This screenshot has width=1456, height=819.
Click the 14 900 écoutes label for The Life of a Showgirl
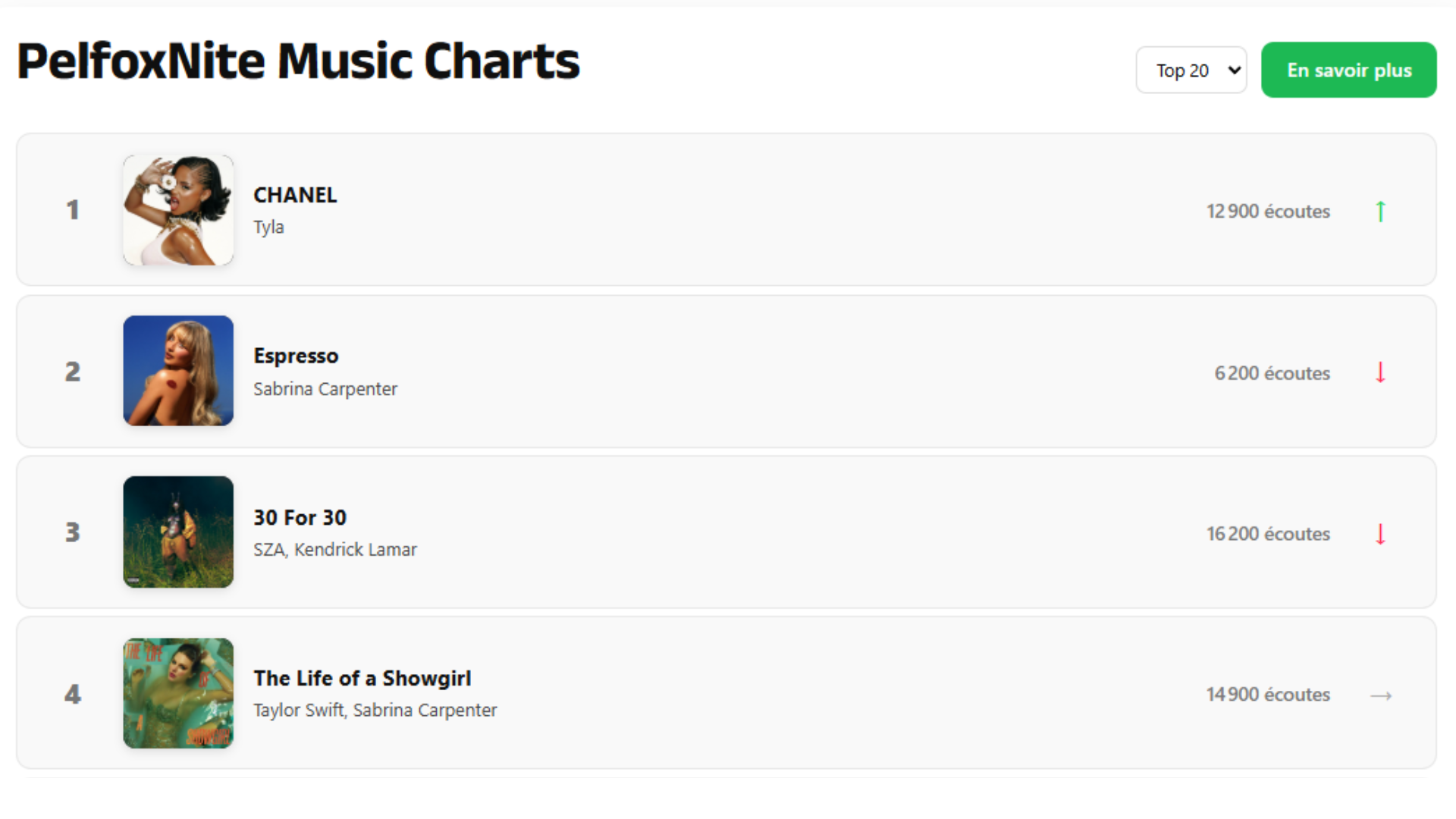click(x=1267, y=695)
